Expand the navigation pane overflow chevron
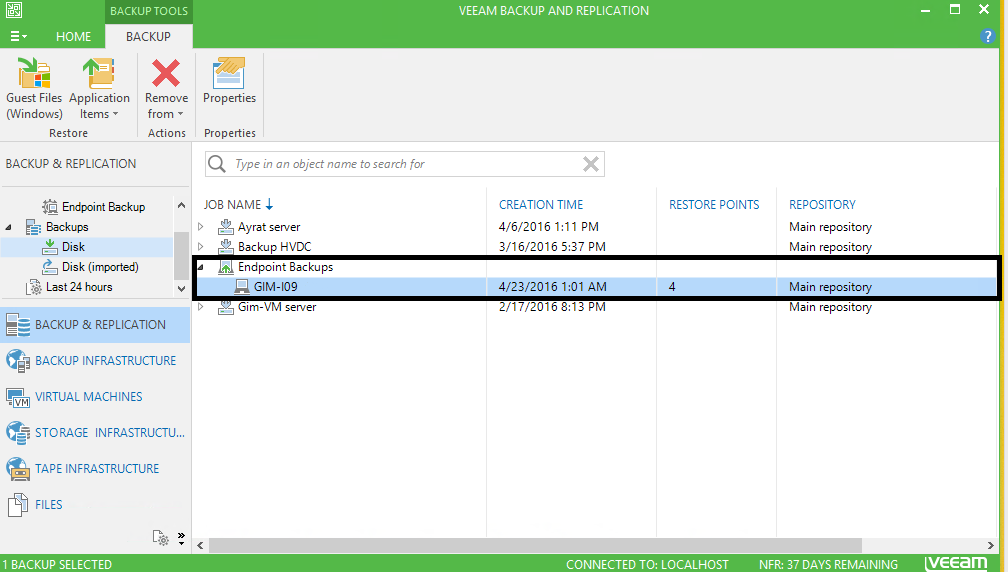This screenshot has height=572, width=1008. (x=181, y=538)
